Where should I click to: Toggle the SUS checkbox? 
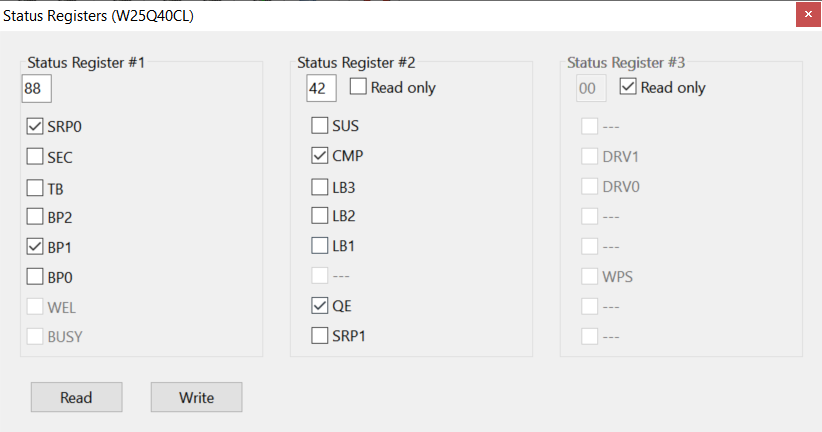point(320,126)
